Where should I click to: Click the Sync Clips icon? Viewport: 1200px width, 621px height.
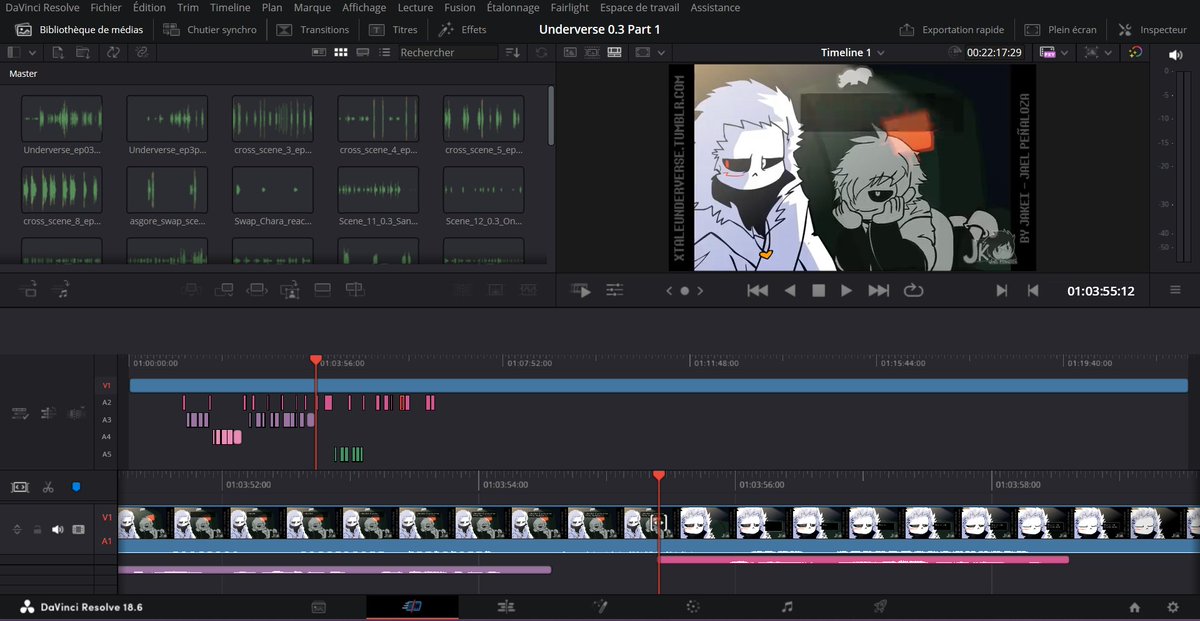113,52
